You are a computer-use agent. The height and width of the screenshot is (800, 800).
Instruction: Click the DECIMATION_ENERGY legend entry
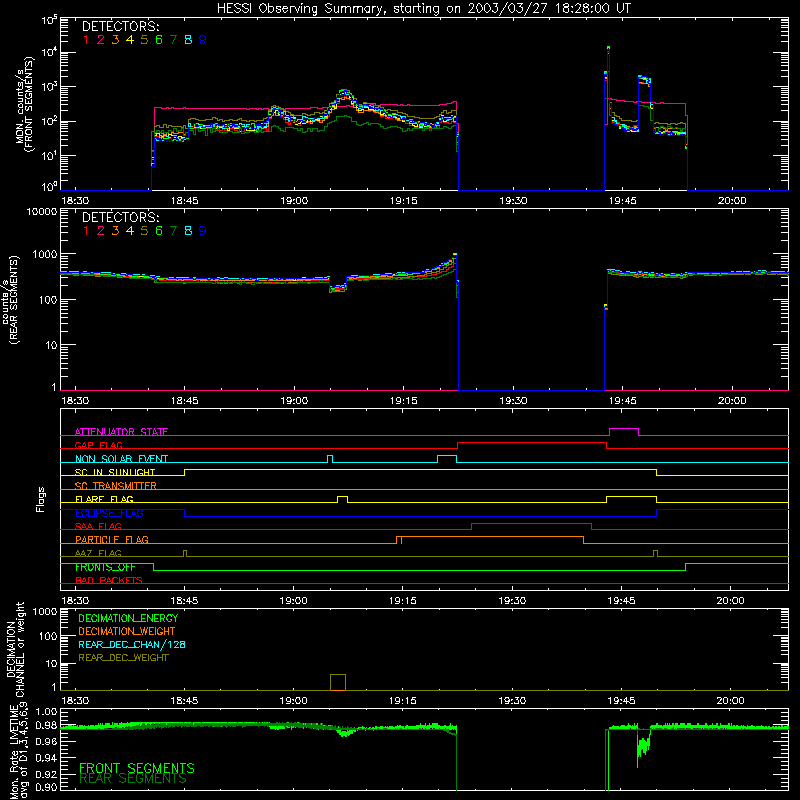tap(128, 618)
